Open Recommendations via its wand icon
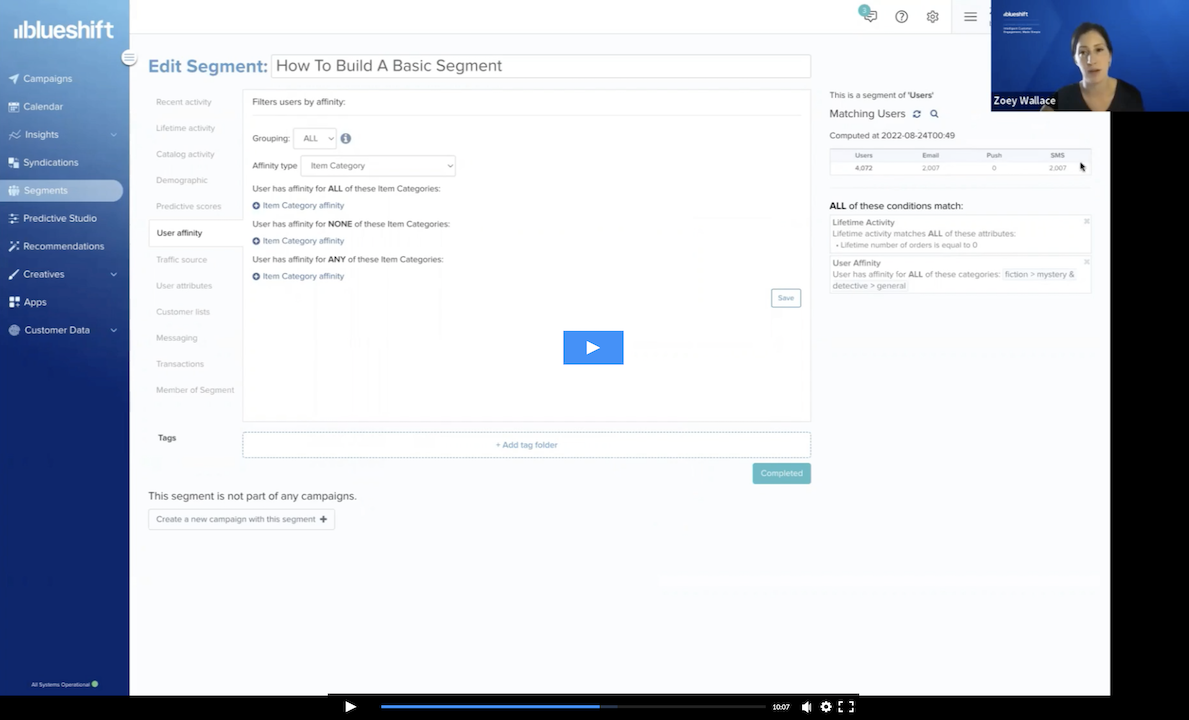Viewport: 1189px width, 720px height. coord(14,246)
